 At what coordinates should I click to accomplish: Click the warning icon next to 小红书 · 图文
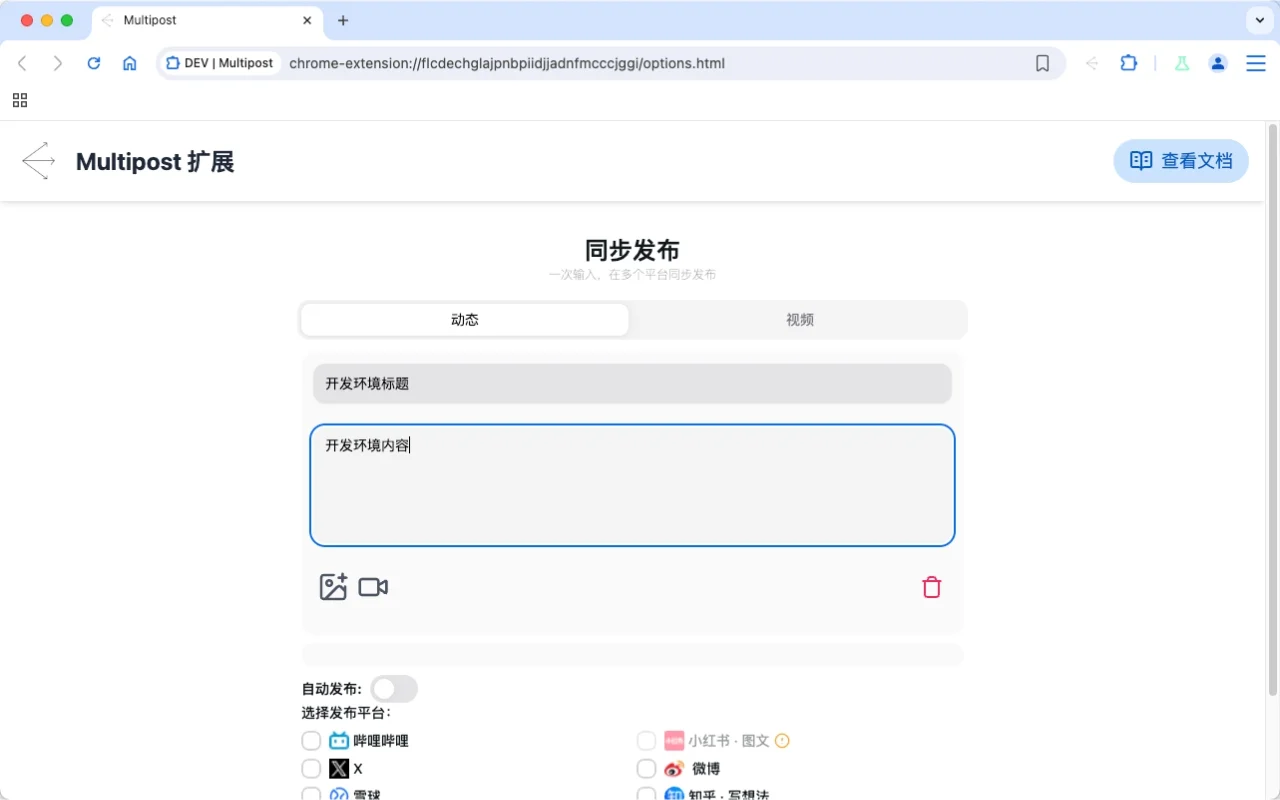781,740
